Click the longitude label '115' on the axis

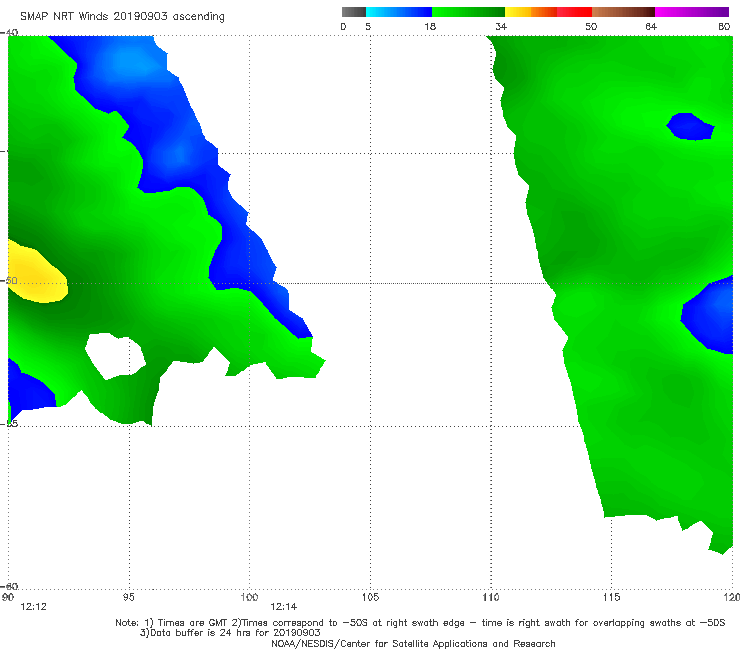click(x=612, y=597)
